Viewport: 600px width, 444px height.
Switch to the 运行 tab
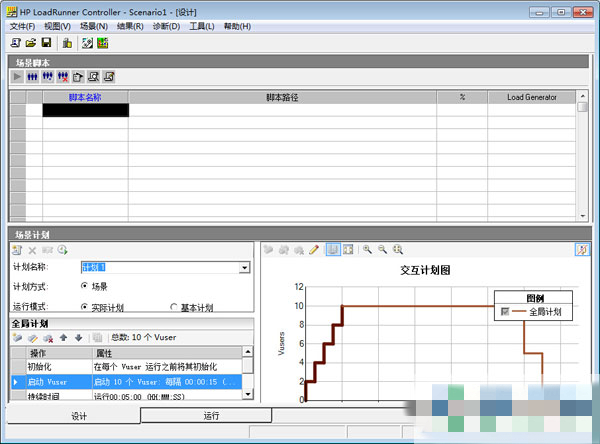tap(206, 415)
